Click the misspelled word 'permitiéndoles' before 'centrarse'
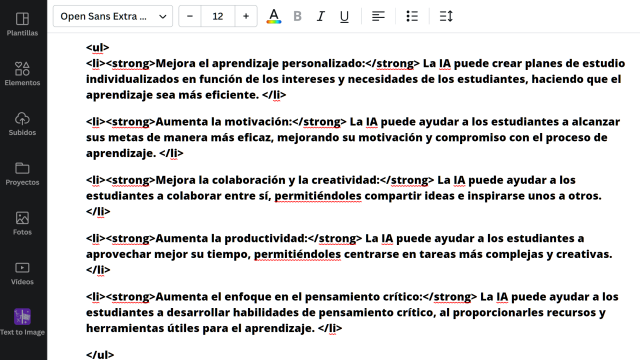 coord(297,254)
